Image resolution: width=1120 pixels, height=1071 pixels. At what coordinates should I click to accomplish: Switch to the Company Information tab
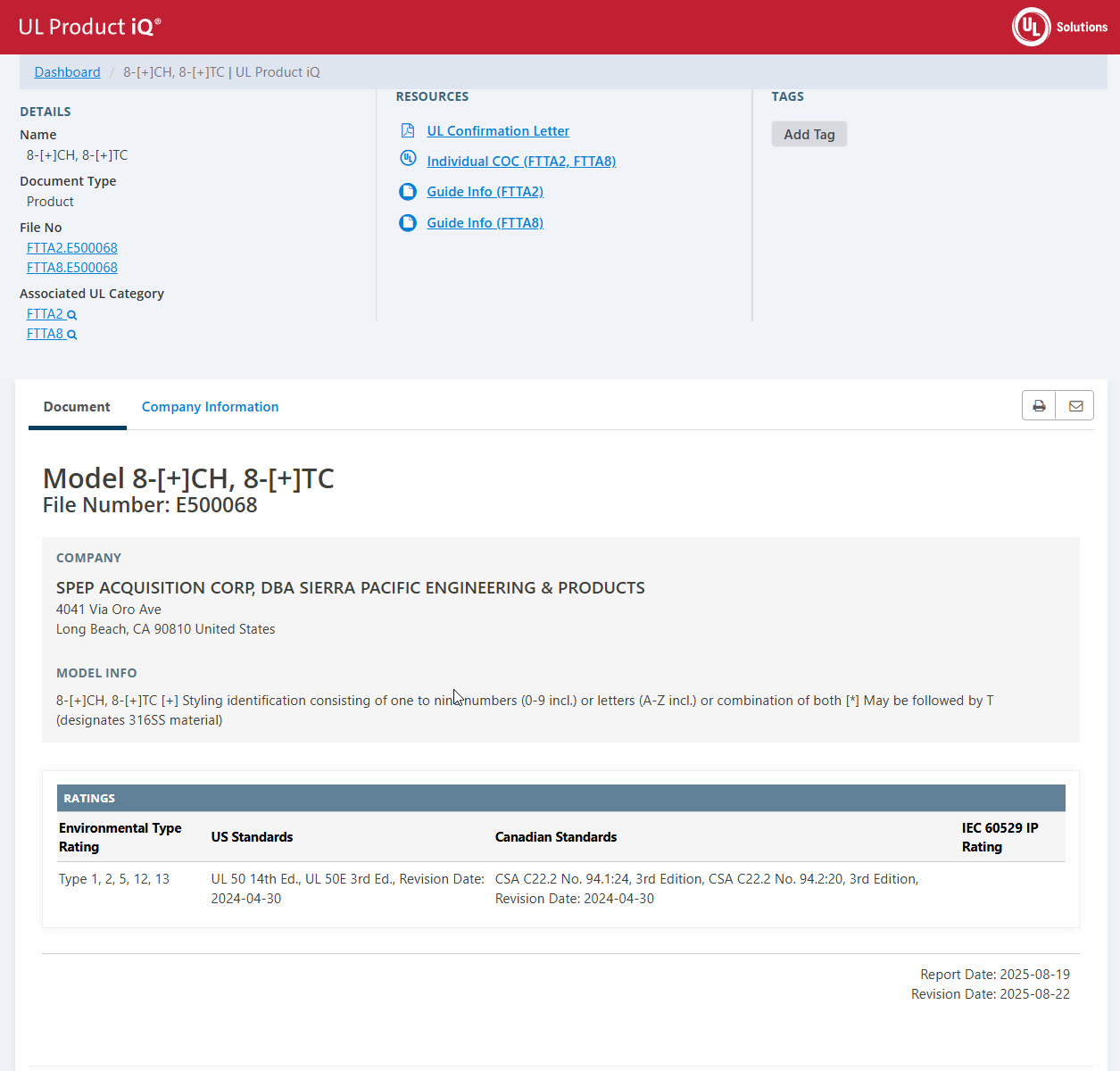click(x=210, y=407)
